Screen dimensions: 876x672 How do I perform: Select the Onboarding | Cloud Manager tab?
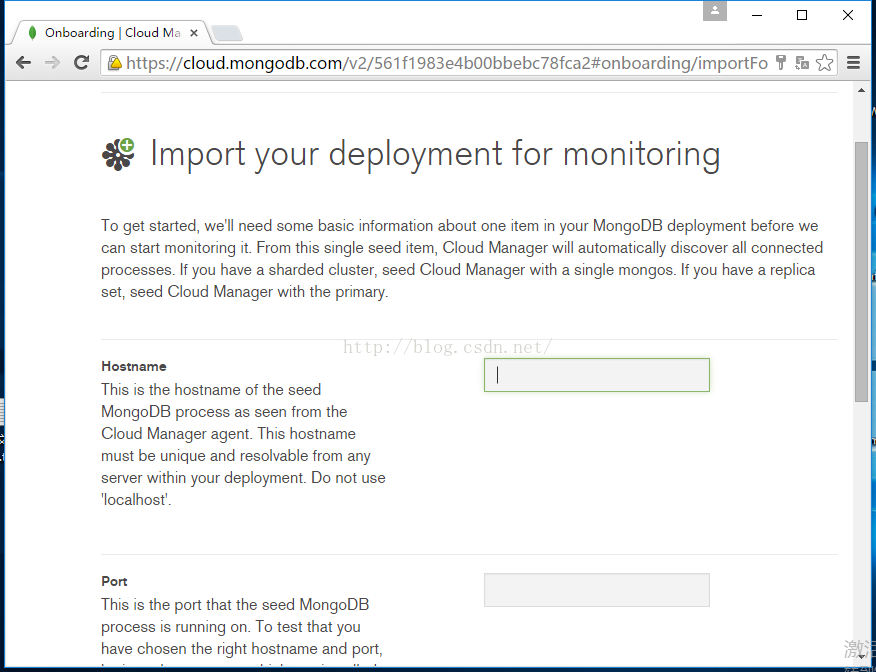point(112,33)
